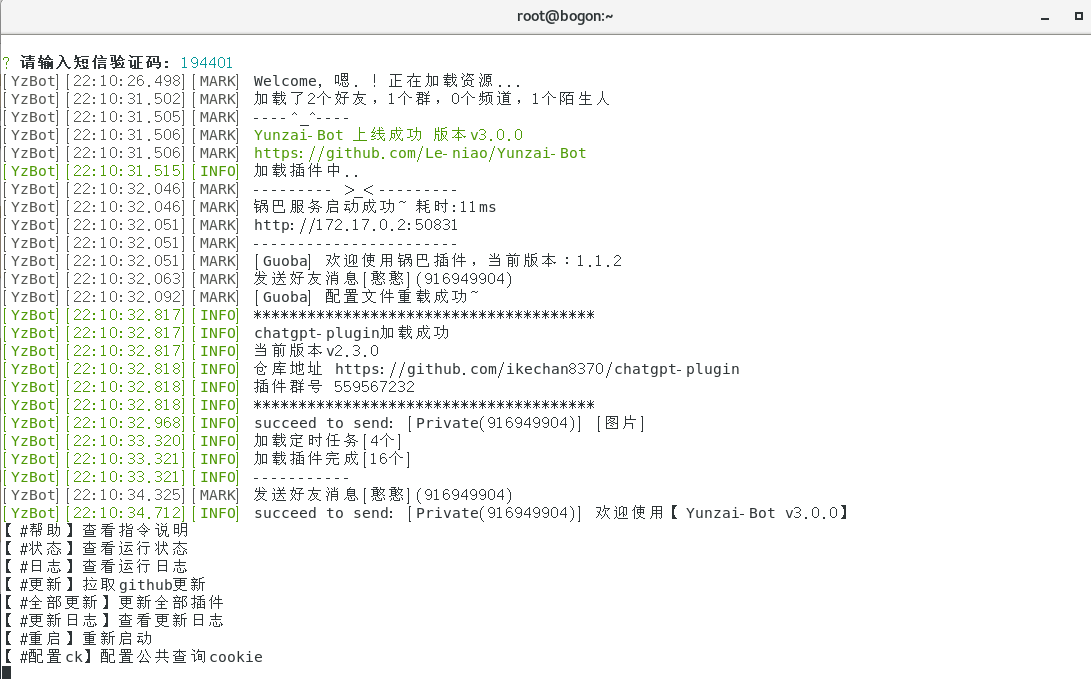Click the 加载插件中 log message
Image resolution: width=1091 pixels, height=679 pixels.
coord(307,171)
